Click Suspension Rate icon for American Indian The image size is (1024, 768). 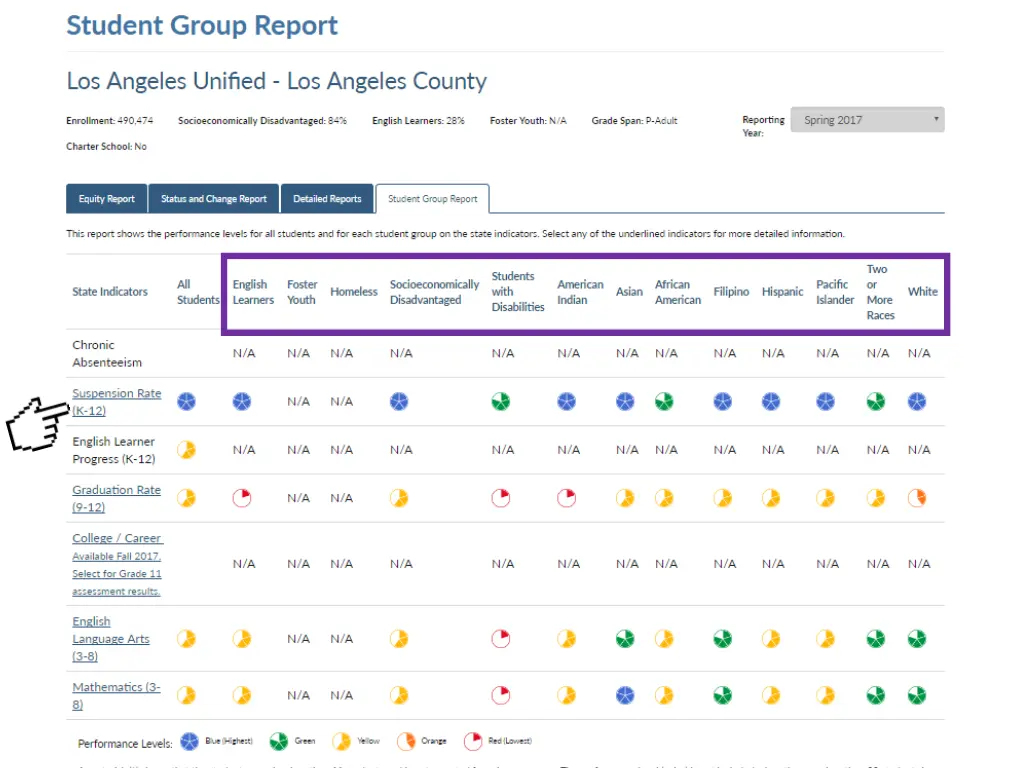point(567,401)
